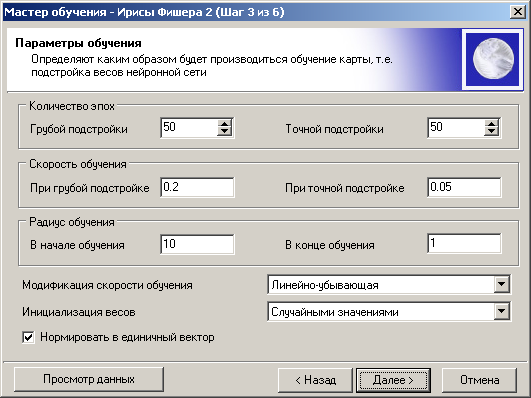The width and height of the screenshot is (531, 398).
Task: Decrease 'Грубой подстройки' epochs with down arrow
Action: (x=225, y=132)
